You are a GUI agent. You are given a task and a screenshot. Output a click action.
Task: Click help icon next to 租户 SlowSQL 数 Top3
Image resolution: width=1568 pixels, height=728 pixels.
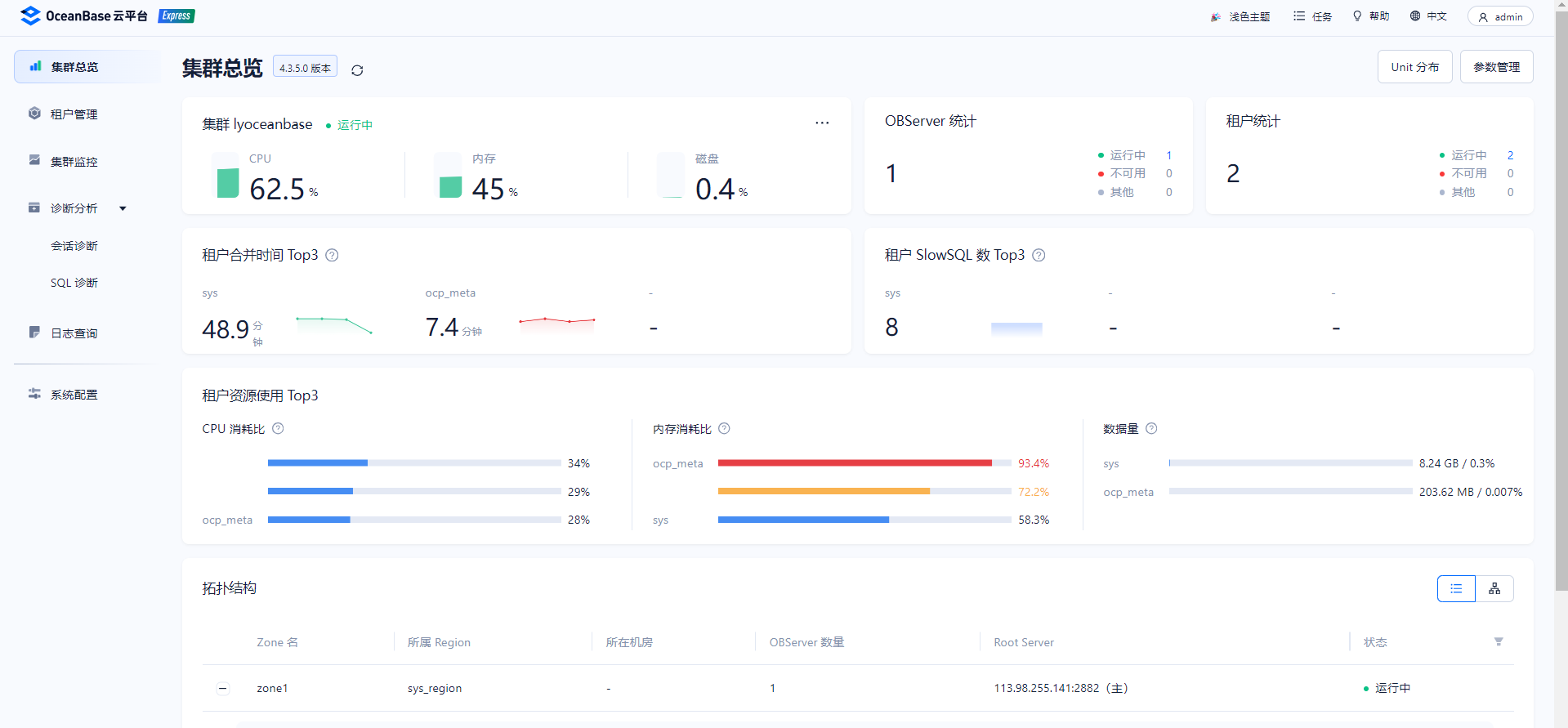click(x=1039, y=255)
